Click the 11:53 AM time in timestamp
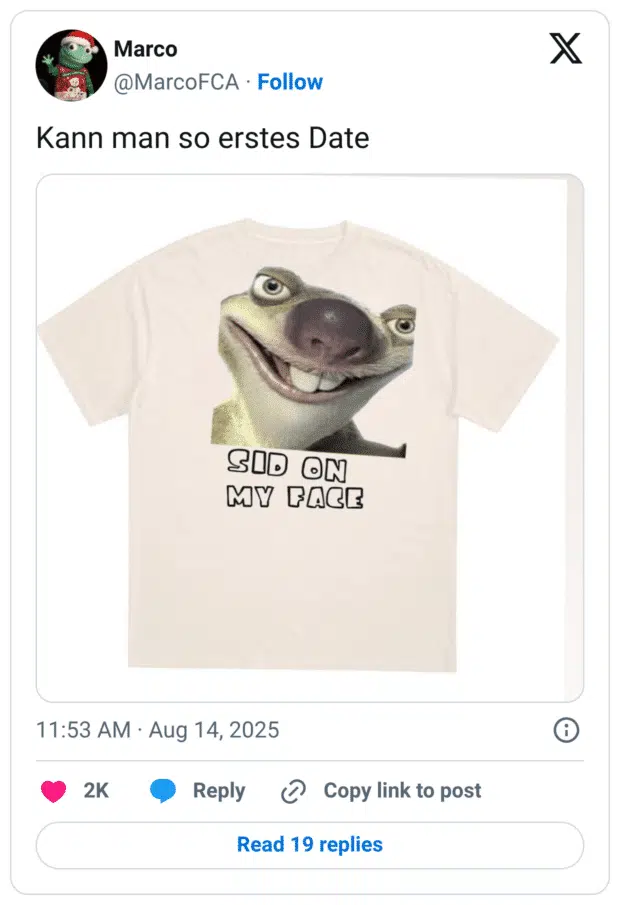620x905 pixels. [83, 730]
